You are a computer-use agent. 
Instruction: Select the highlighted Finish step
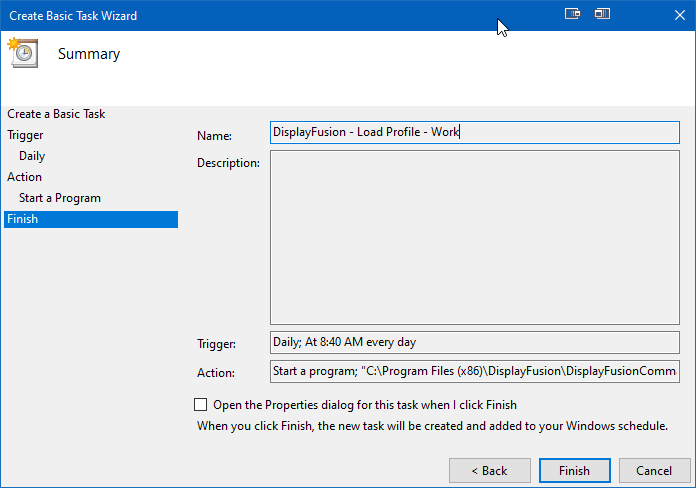(x=91, y=219)
